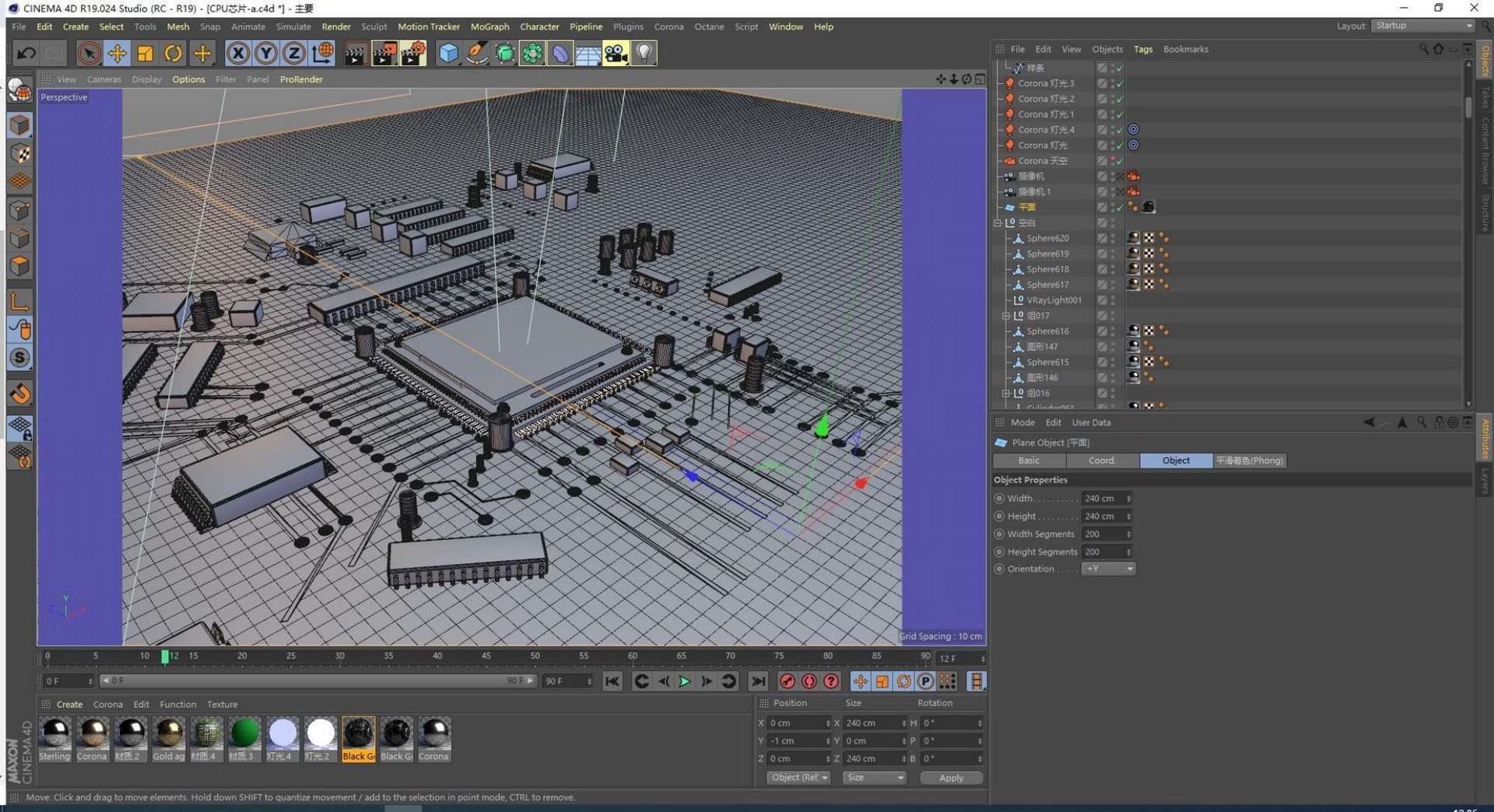
Task: Open the Object (Rel) coordinate dropdown
Action: (x=799, y=777)
